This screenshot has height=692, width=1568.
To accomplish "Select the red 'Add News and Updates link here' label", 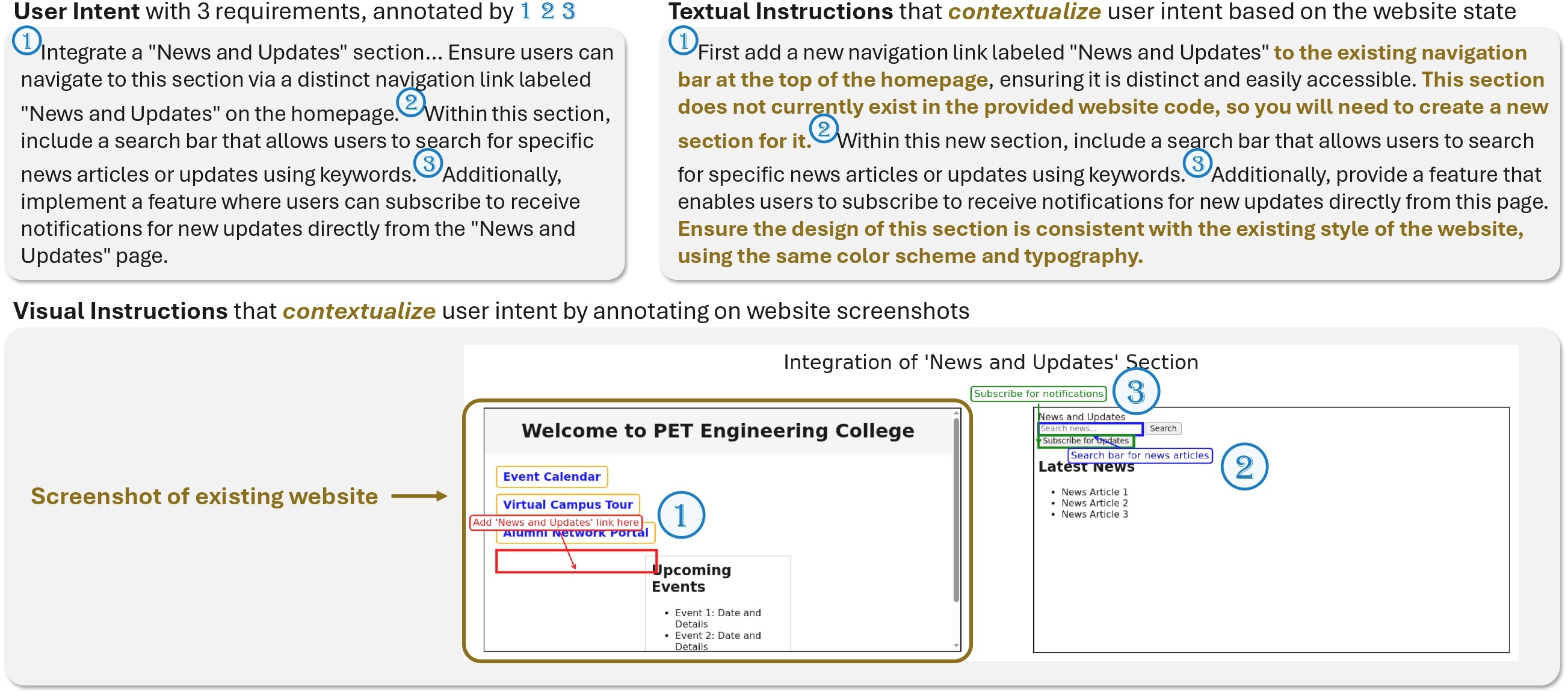I will (x=555, y=522).
